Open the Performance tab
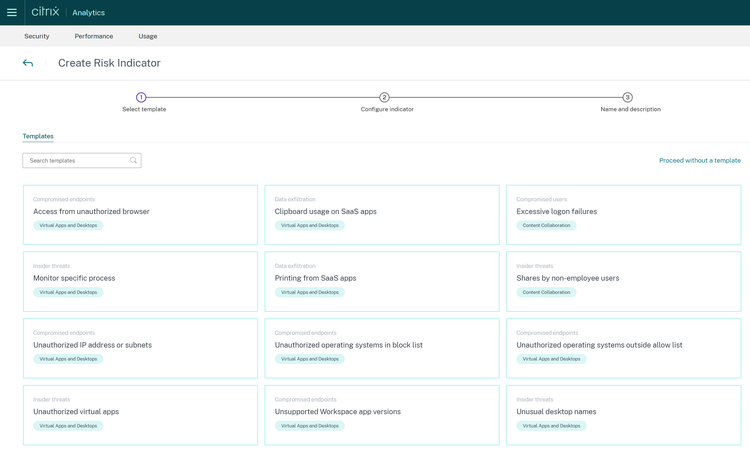Image resolution: width=750 pixels, height=452 pixels. [94, 36]
